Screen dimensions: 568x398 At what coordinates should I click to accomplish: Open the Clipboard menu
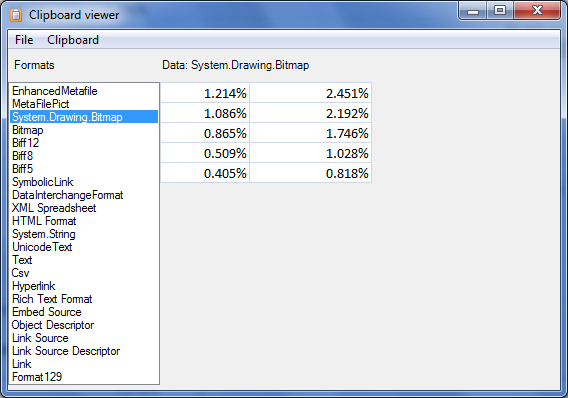(73, 40)
